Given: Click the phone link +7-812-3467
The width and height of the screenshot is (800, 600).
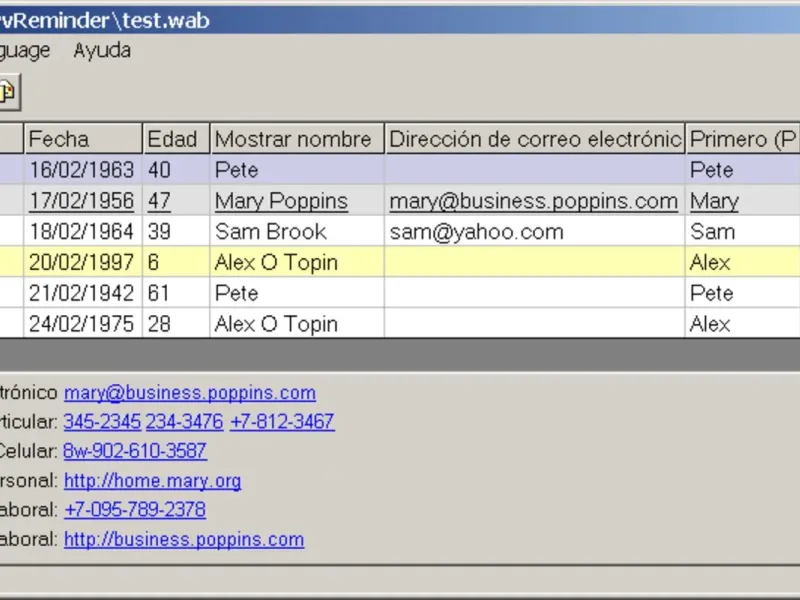Looking at the screenshot, I should coord(282,422).
